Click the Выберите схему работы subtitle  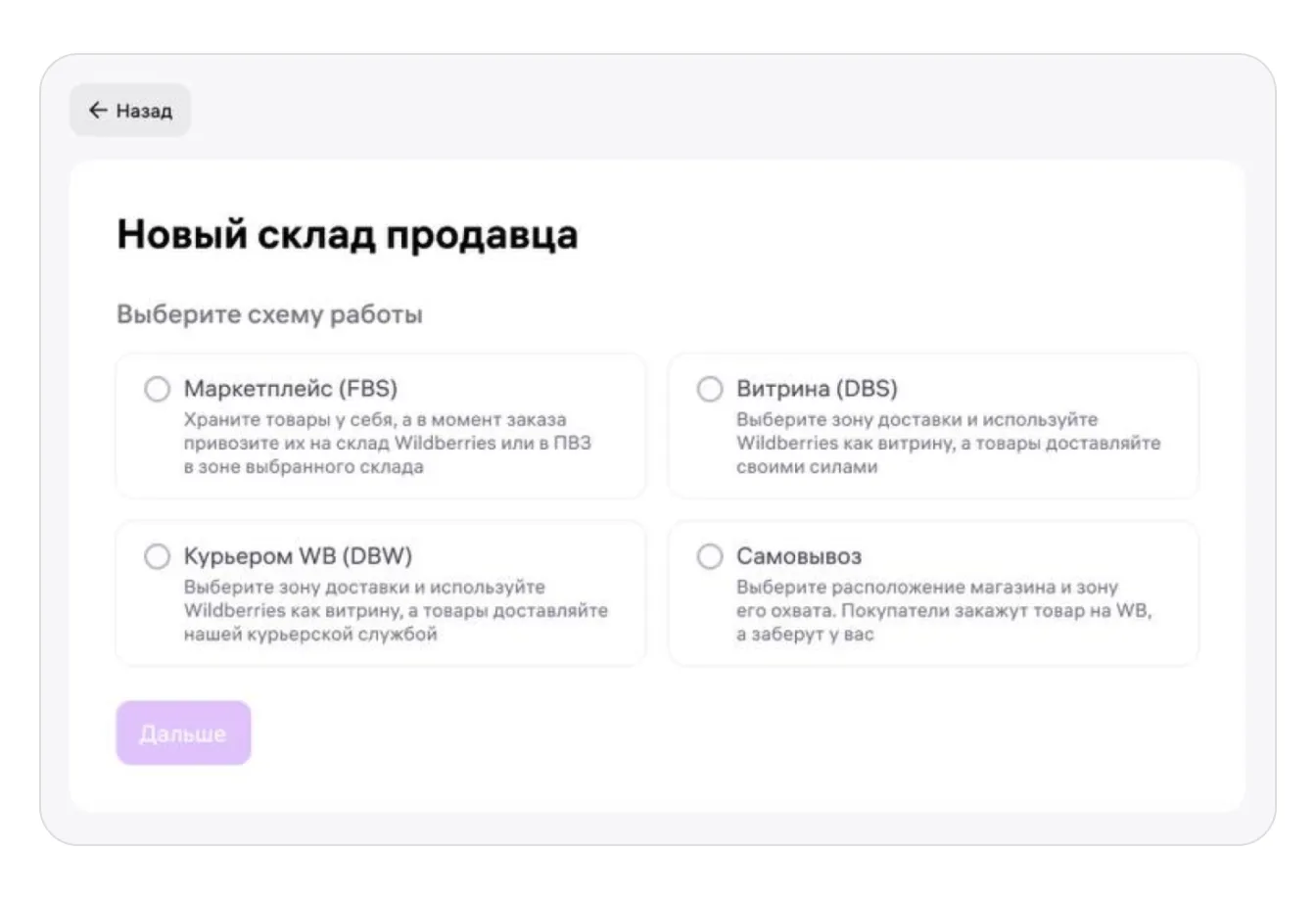pyautogui.click(x=269, y=314)
